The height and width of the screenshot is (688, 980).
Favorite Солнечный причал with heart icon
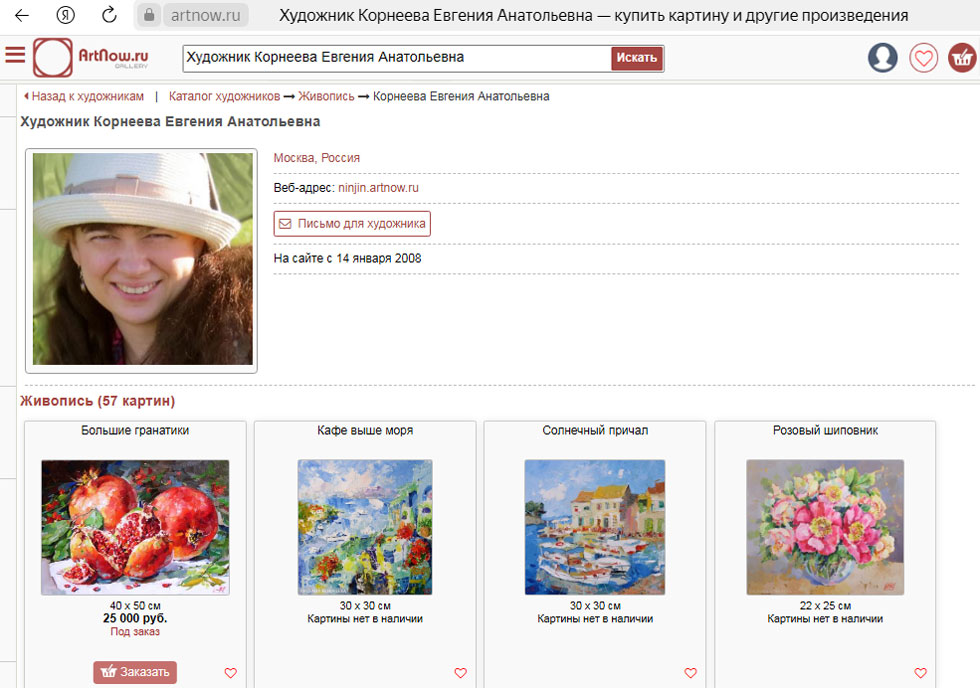tap(691, 672)
